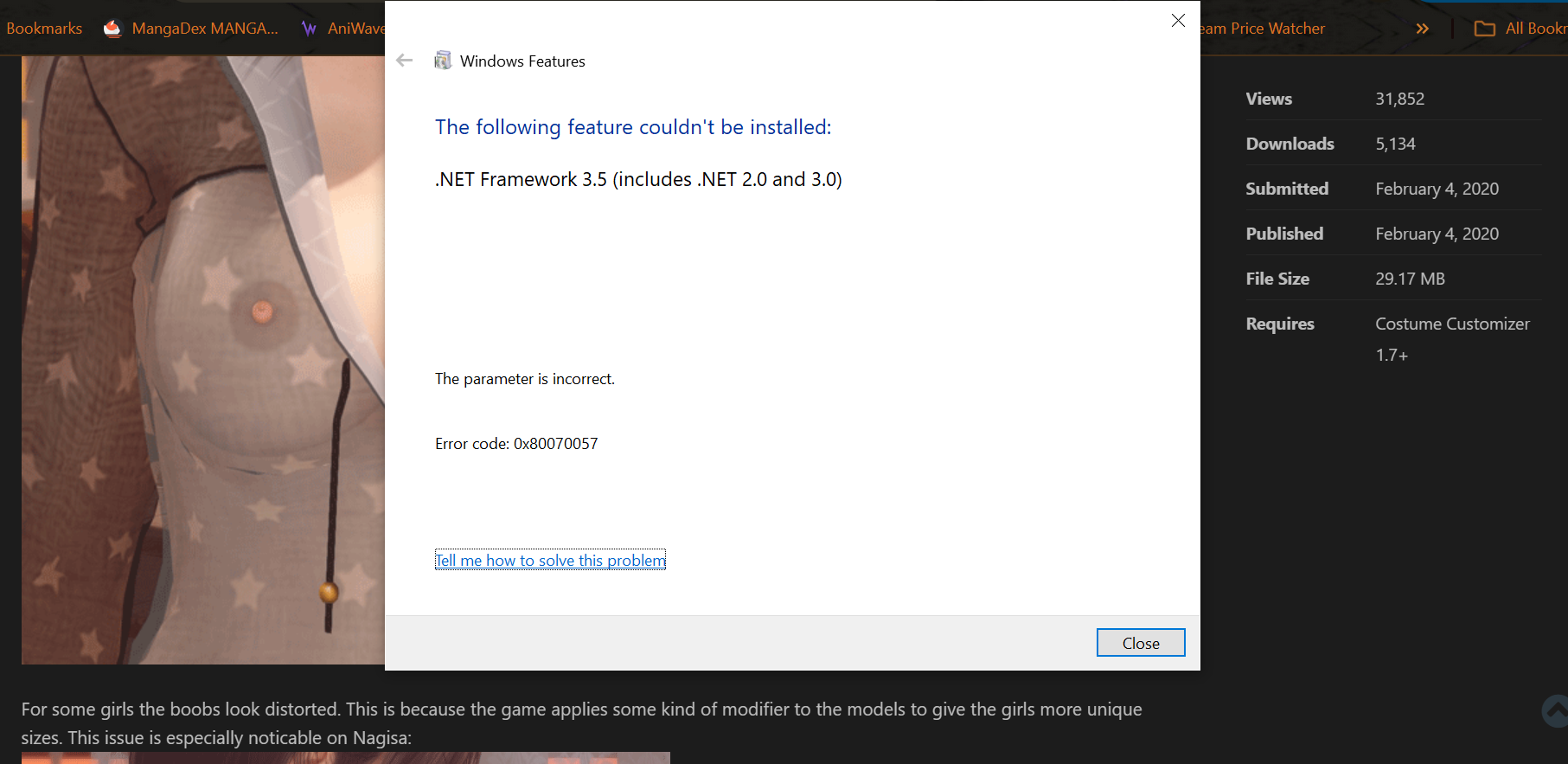The width and height of the screenshot is (1568, 764).
Task: Click 'The parameter is incorrect.' message
Action: (525, 379)
